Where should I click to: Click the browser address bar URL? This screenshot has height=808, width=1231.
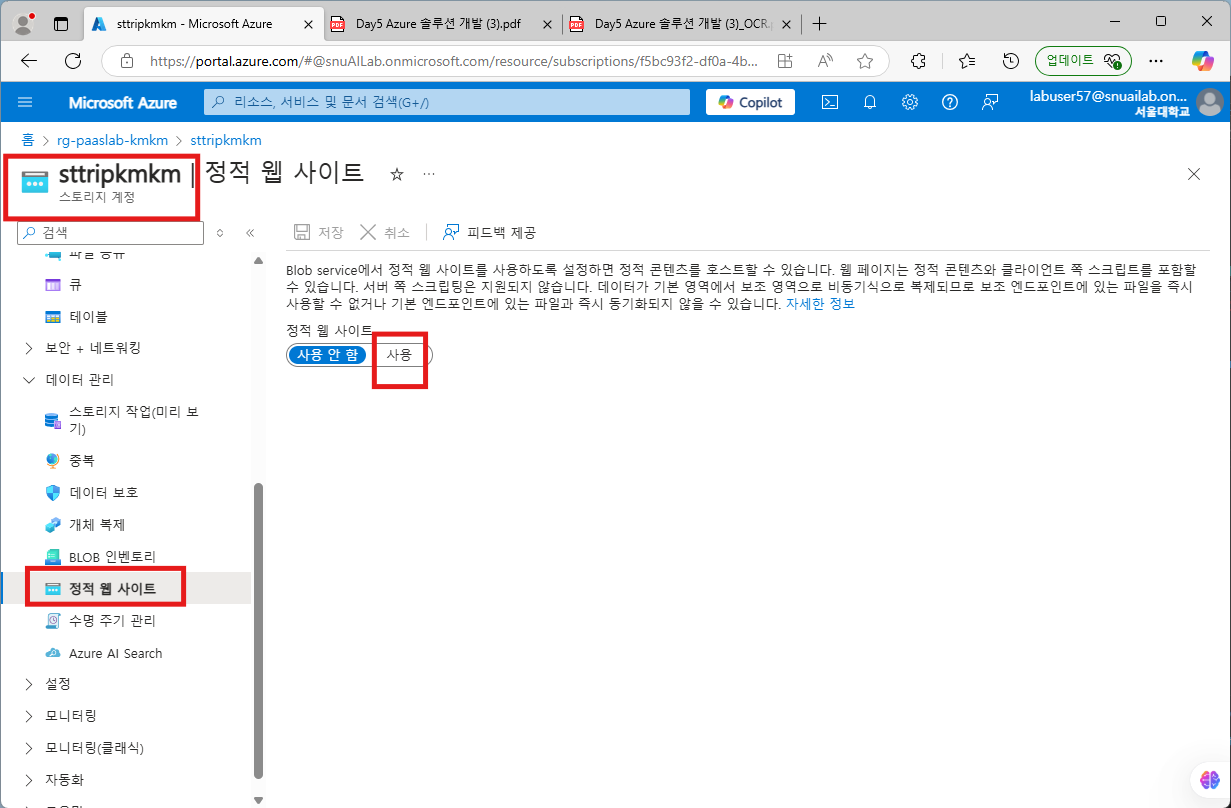point(454,61)
